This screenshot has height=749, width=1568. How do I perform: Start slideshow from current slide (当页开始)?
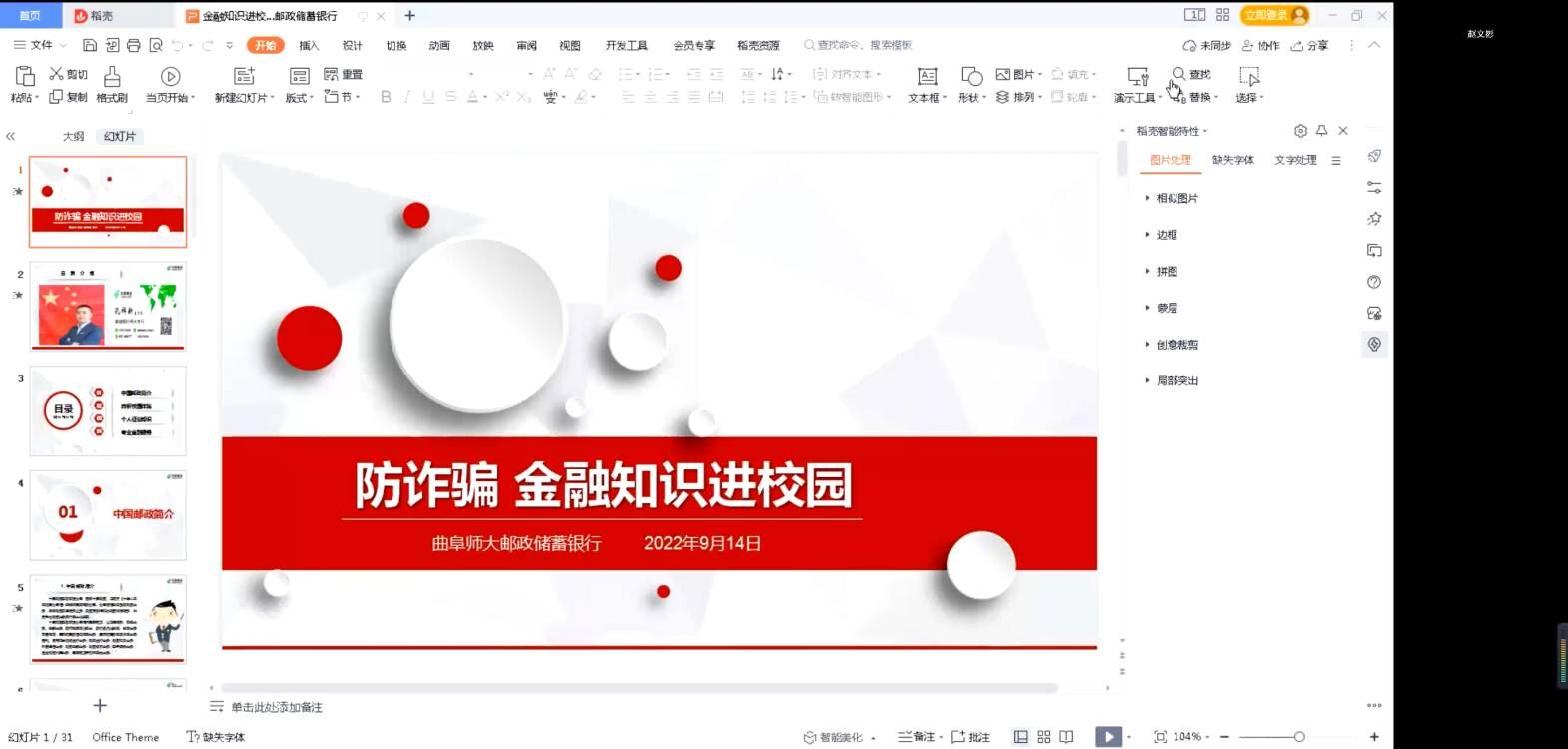(x=170, y=77)
